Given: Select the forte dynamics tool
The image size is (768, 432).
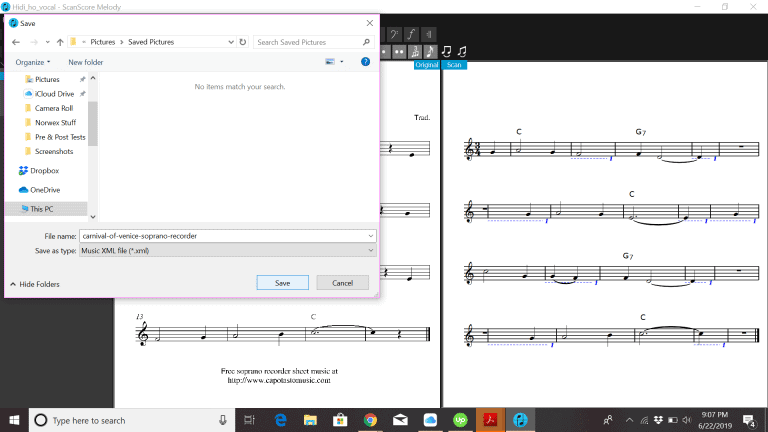Looking at the screenshot, I should click(x=411, y=34).
